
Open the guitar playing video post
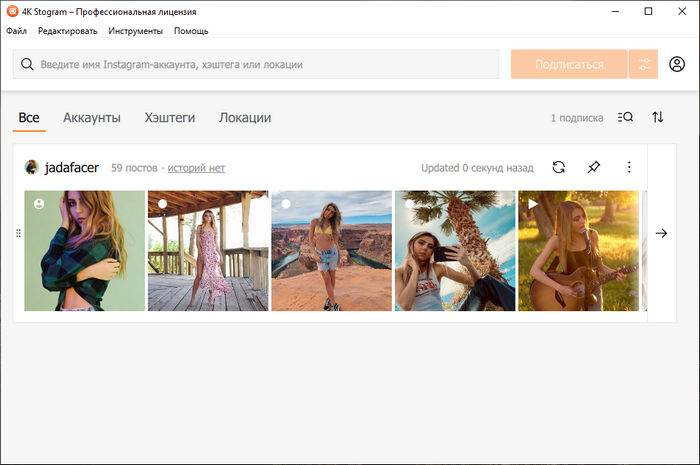point(579,251)
